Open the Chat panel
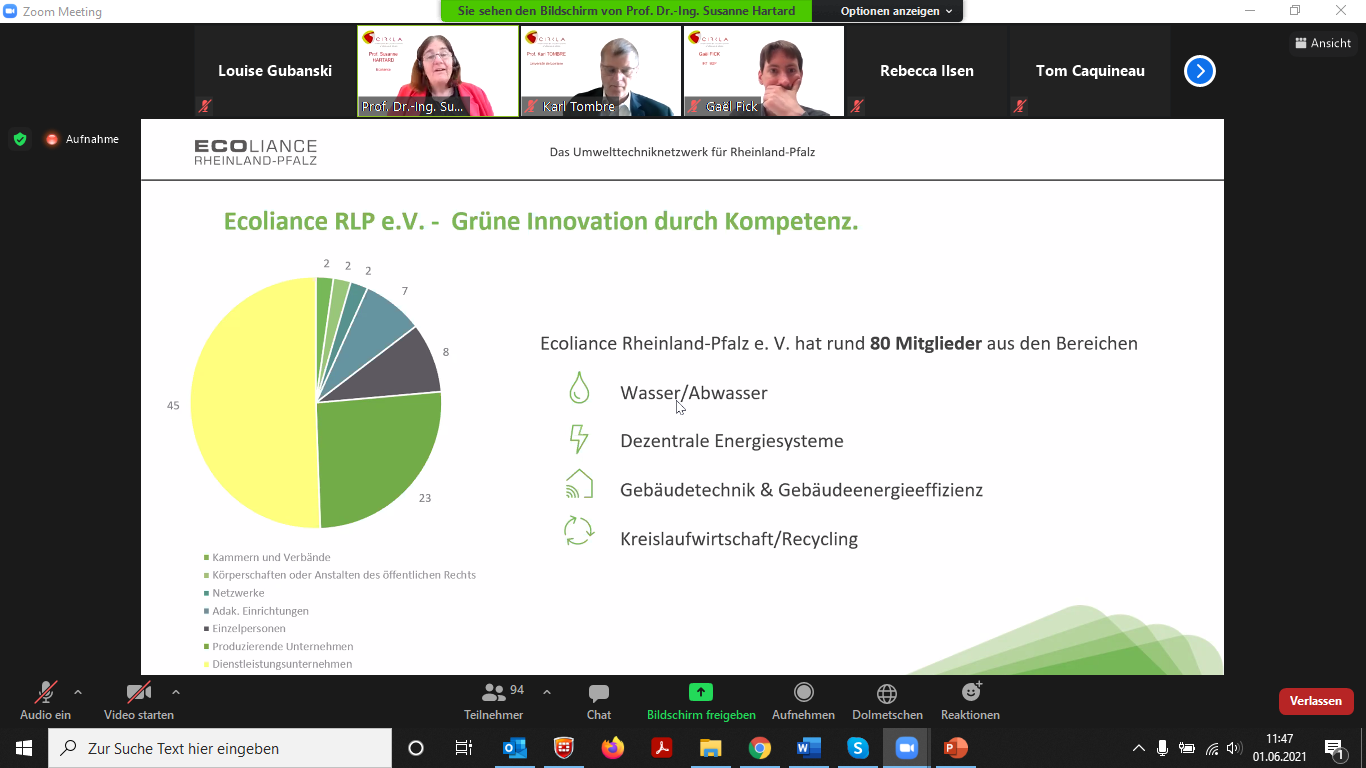 (x=599, y=701)
